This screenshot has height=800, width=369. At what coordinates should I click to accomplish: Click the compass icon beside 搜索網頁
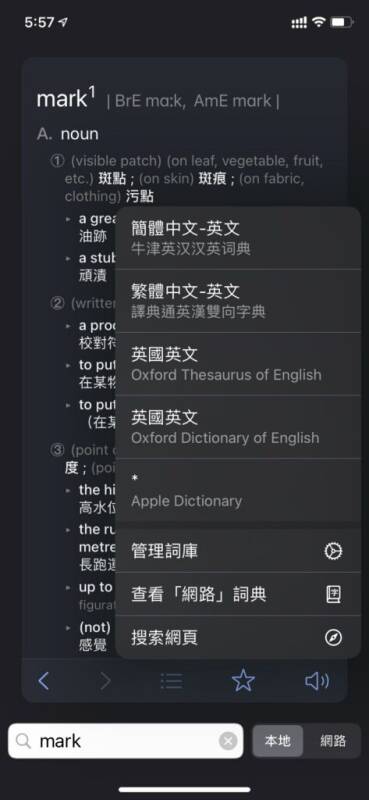[x=333, y=637]
